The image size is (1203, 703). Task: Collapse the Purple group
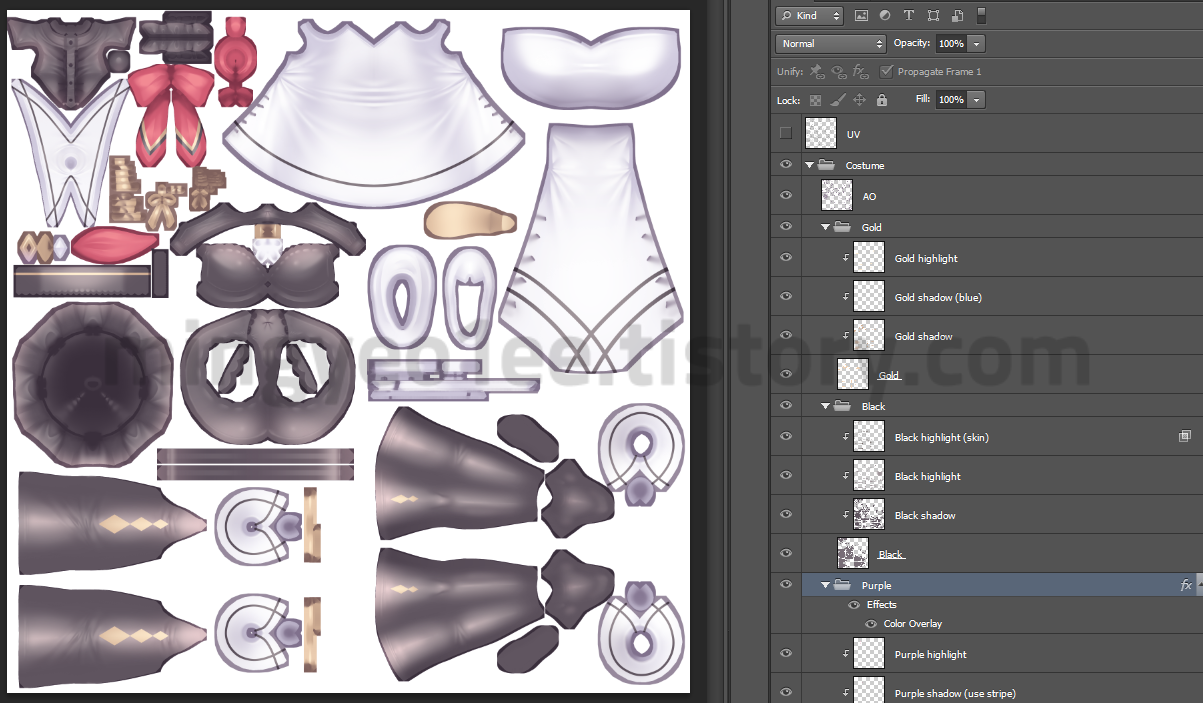[x=826, y=585]
